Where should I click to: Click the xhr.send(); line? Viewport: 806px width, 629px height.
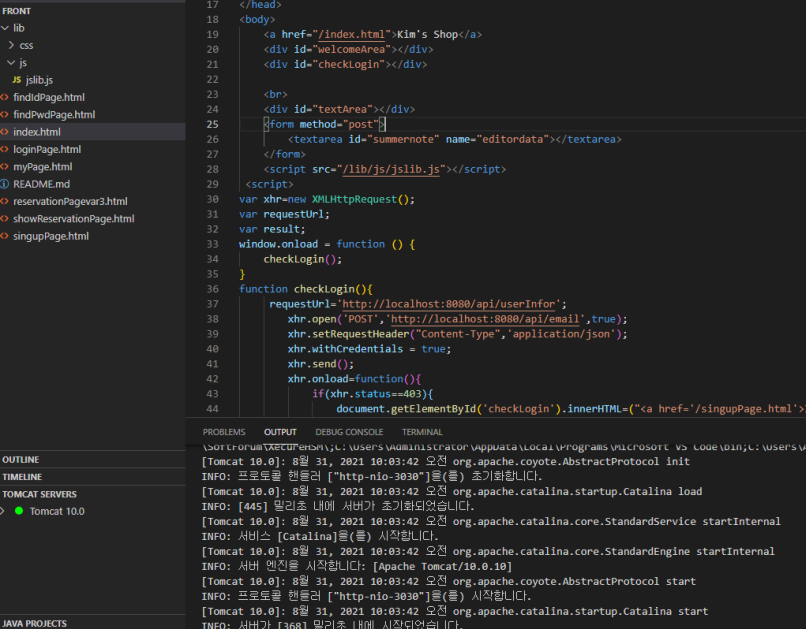coord(321,364)
